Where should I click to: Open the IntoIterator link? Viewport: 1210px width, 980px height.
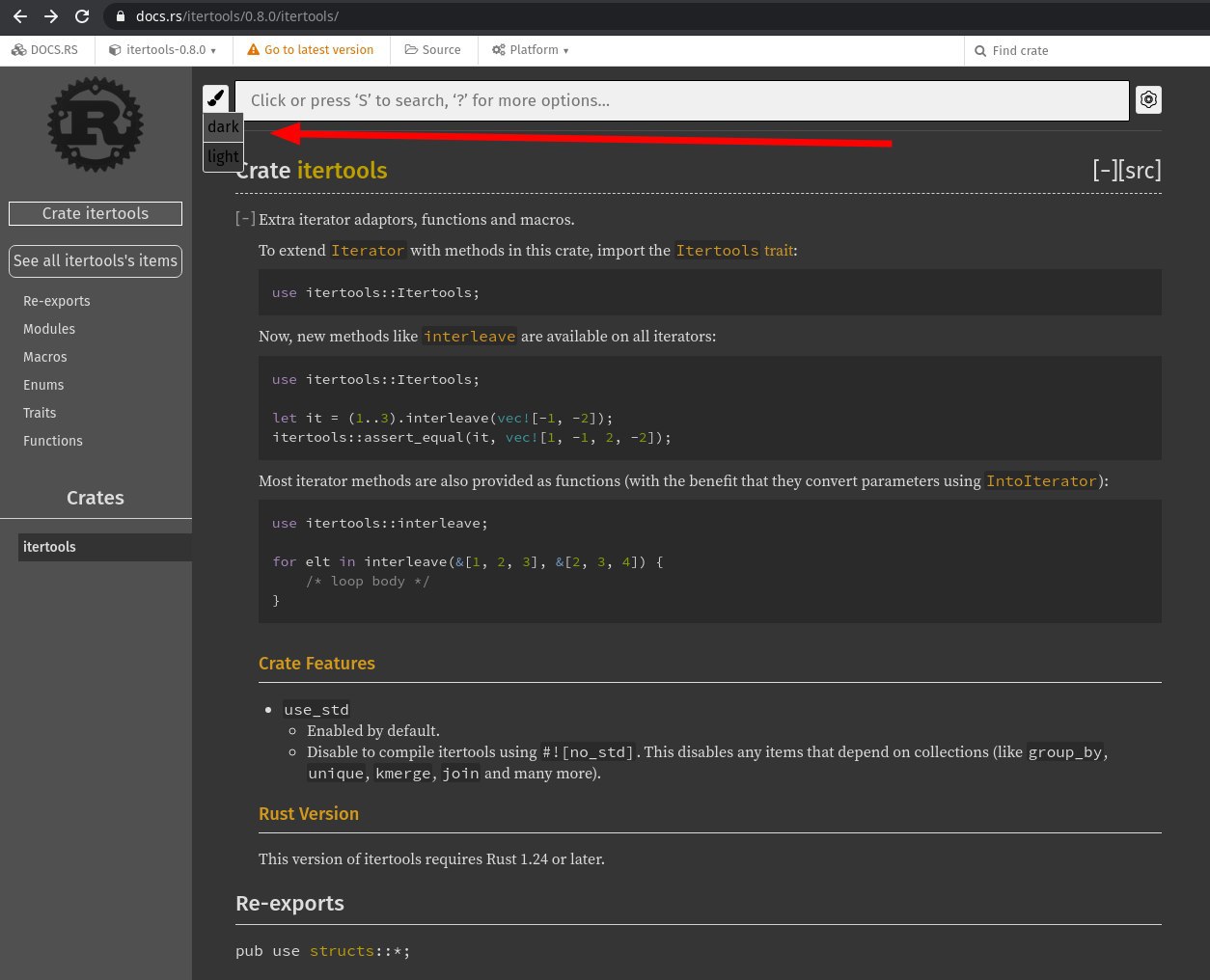(x=1041, y=481)
